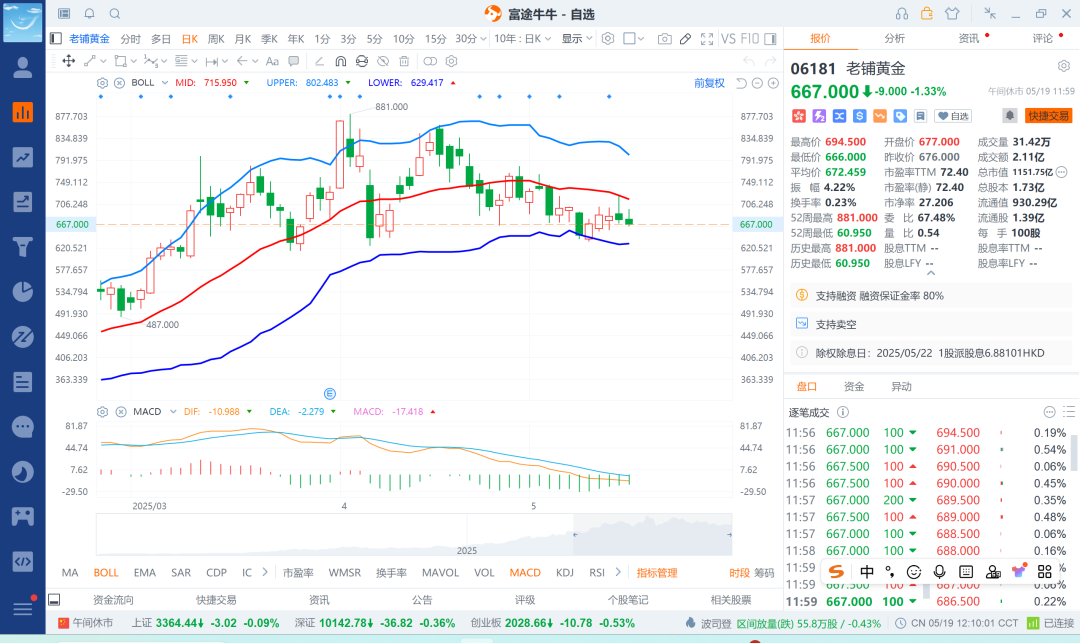
Task: Open 指标管理 indicator management
Action: 657,573
